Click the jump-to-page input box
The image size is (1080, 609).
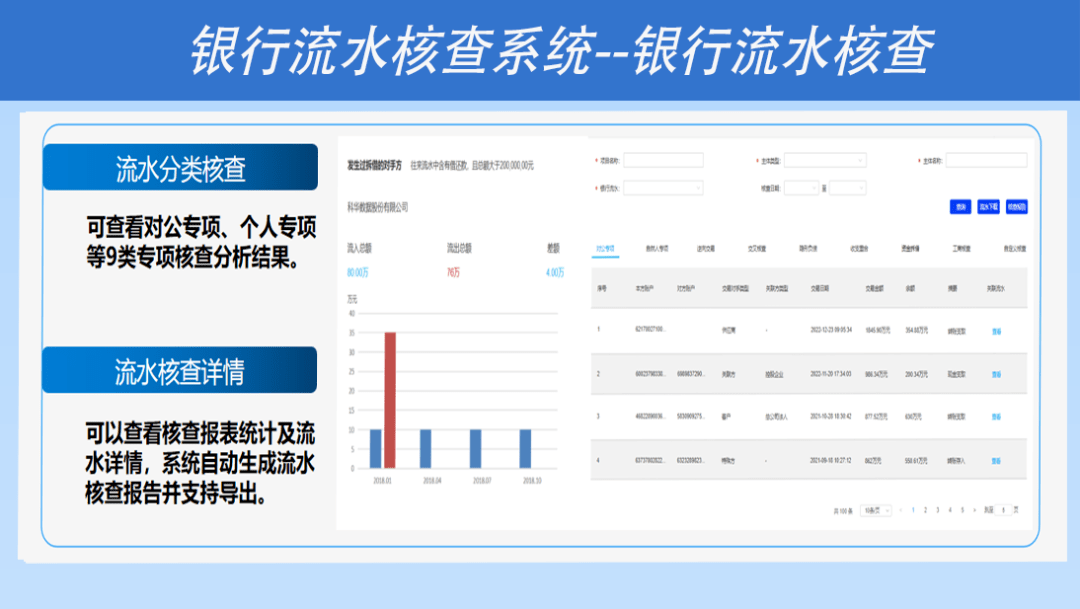tap(1004, 510)
